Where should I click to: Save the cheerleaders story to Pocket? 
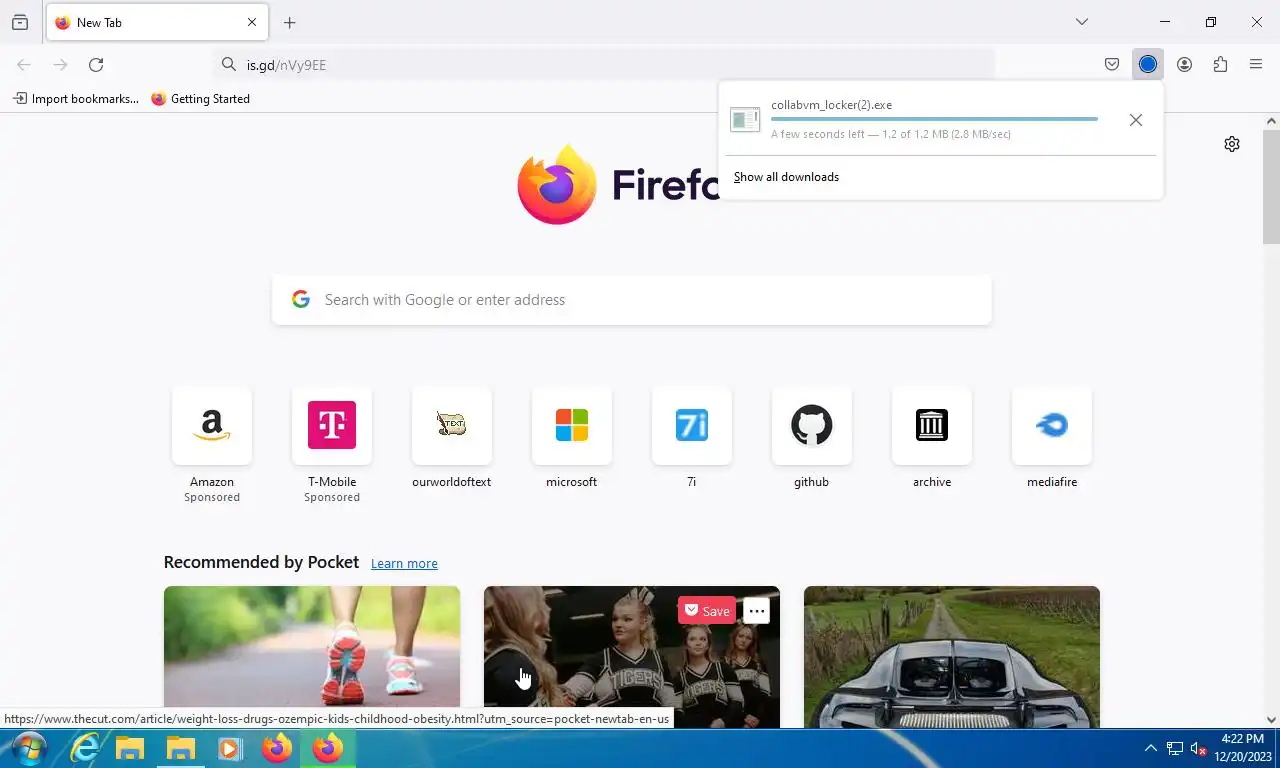[x=707, y=611]
